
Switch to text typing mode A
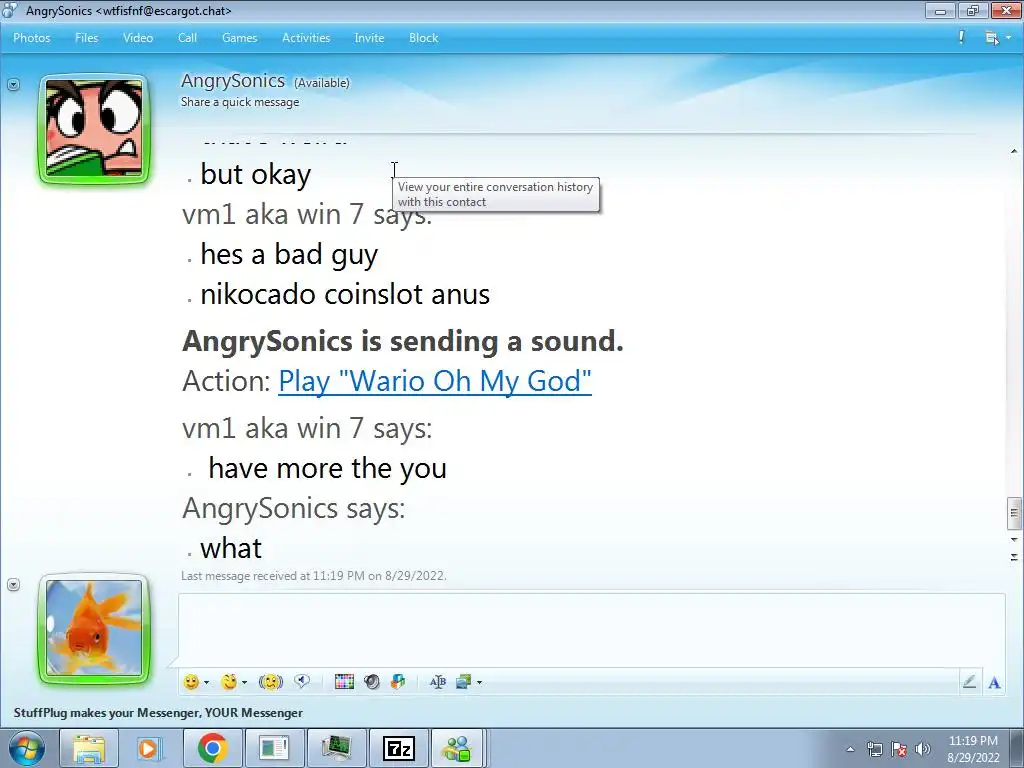pyautogui.click(x=994, y=682)
